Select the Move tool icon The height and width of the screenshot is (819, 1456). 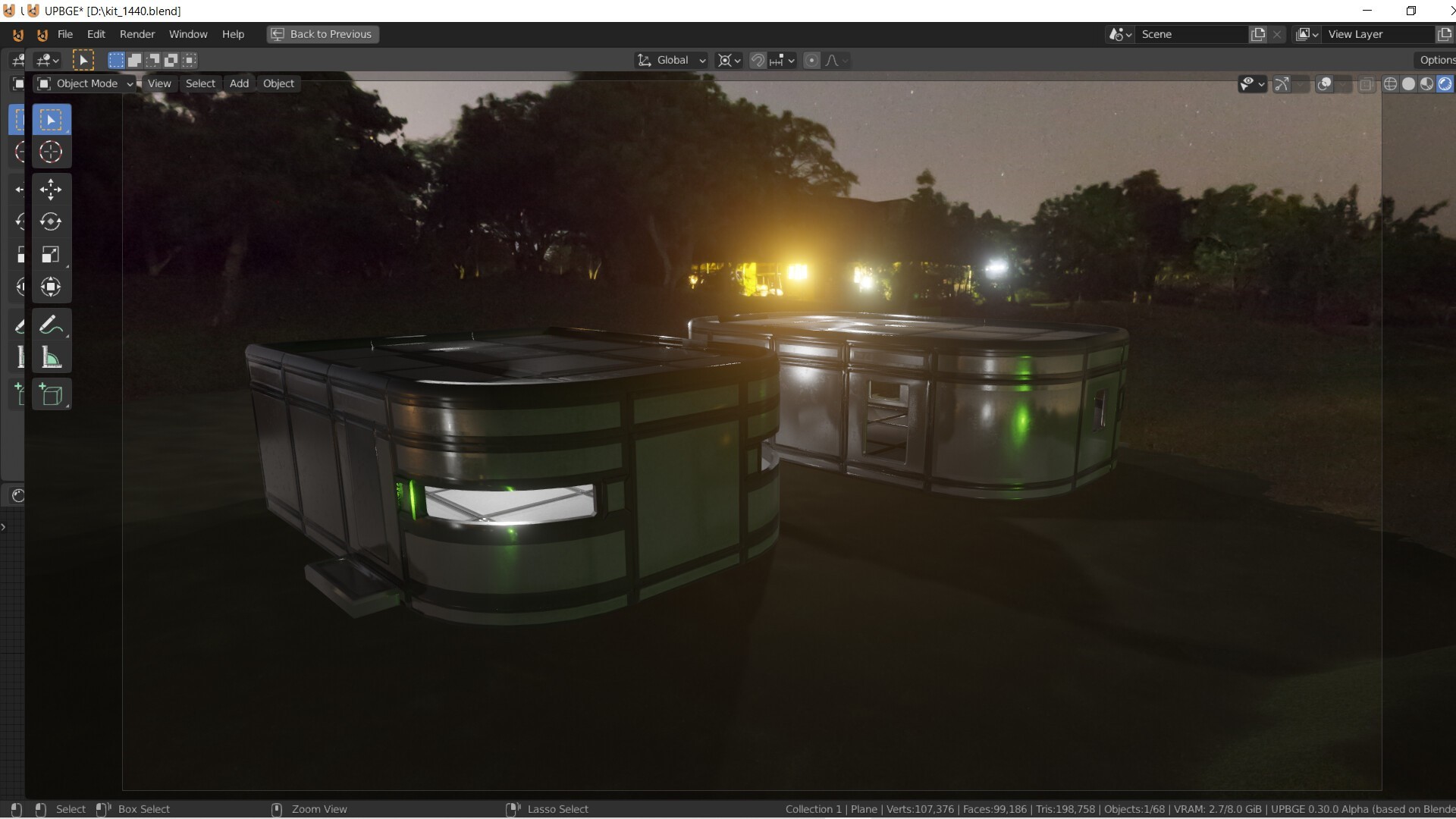[x=51, y=188]
